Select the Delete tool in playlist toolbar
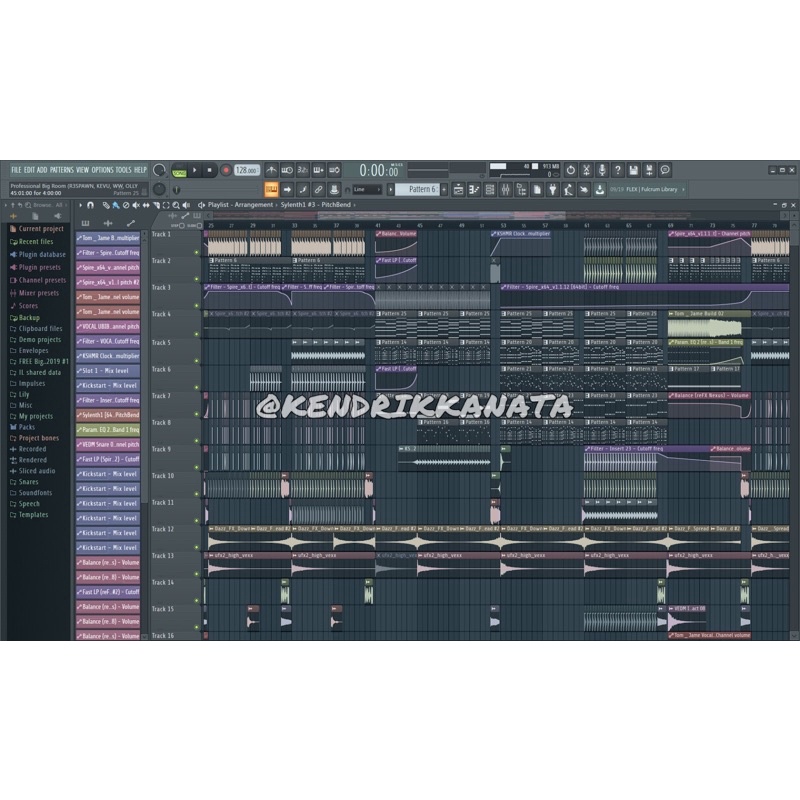The image size is (800, 800). pyautogui.click(x=126, y=205)
